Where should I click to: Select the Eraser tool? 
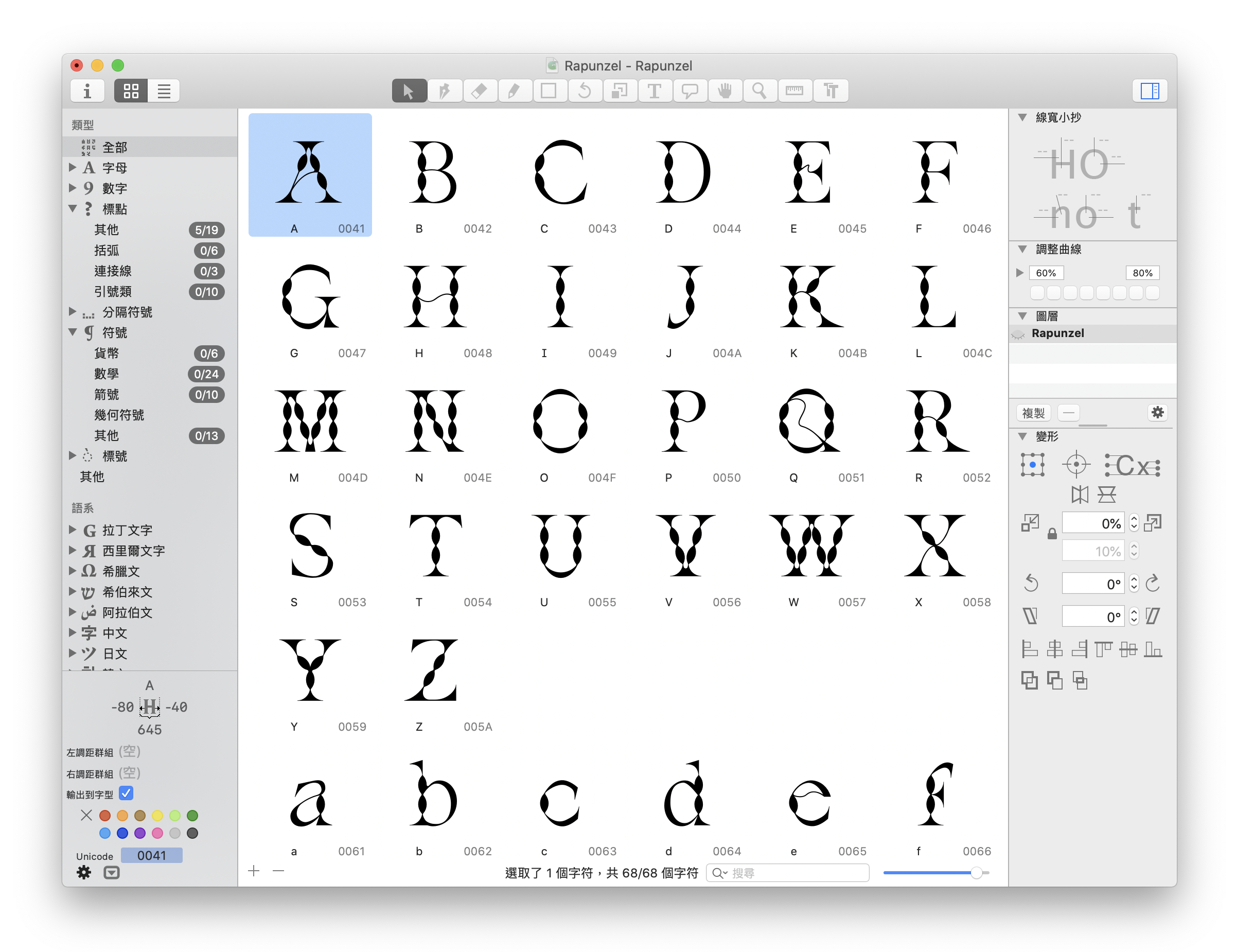coord(479,91)
